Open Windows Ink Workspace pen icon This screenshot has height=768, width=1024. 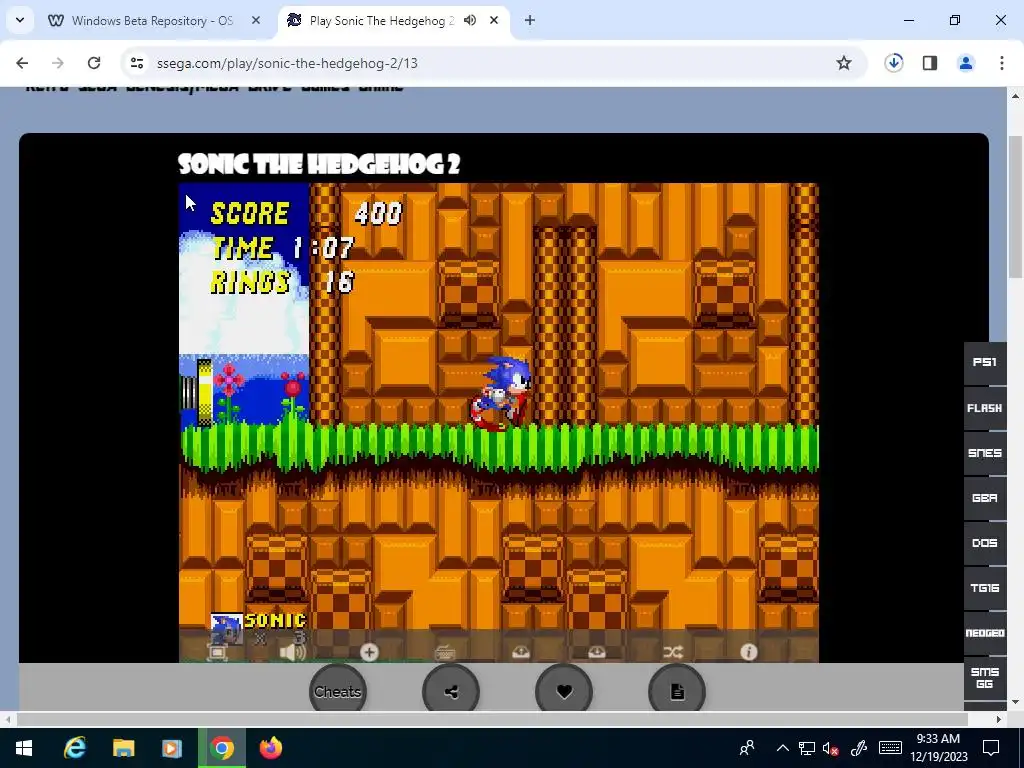click(859, 748)
